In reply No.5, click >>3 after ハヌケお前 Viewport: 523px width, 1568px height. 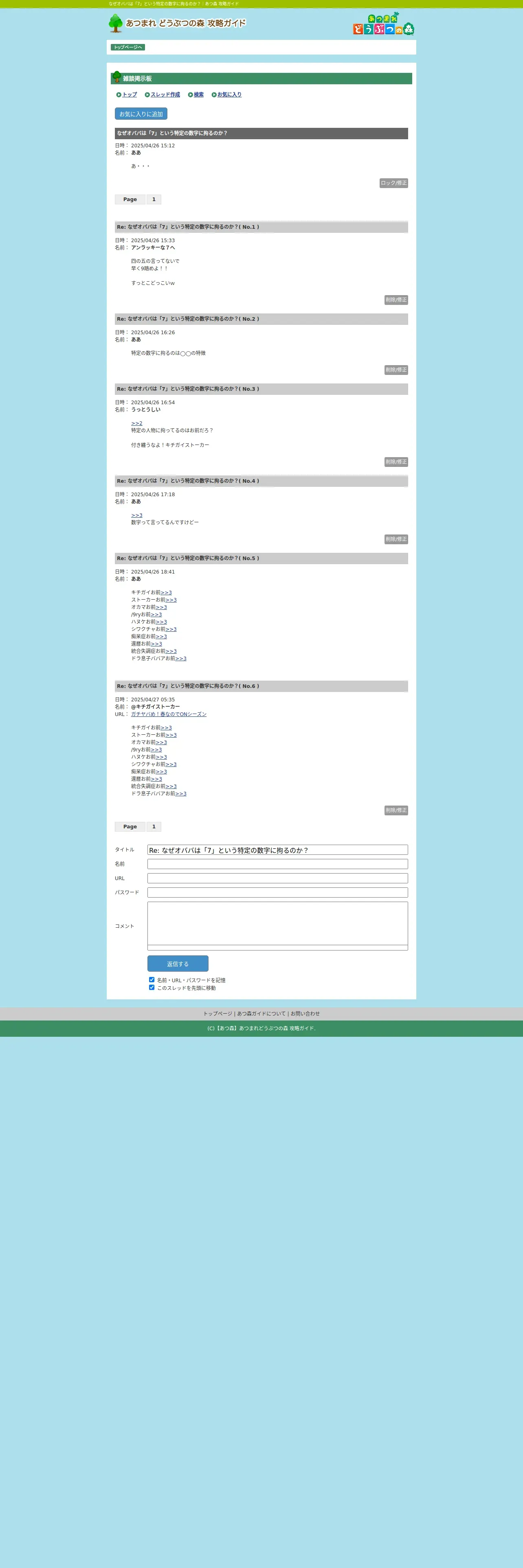[x=161, y=622]
